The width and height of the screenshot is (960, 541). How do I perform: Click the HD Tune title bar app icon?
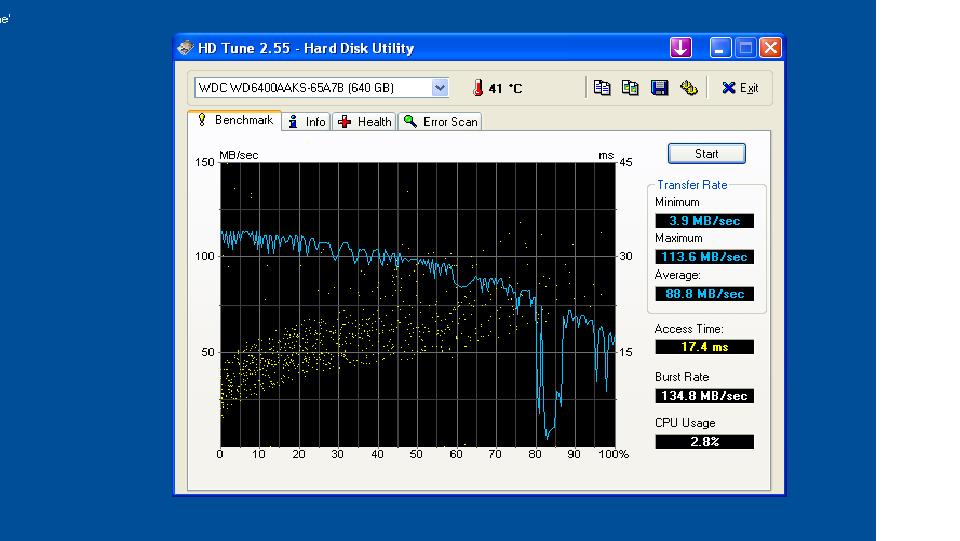185,48
